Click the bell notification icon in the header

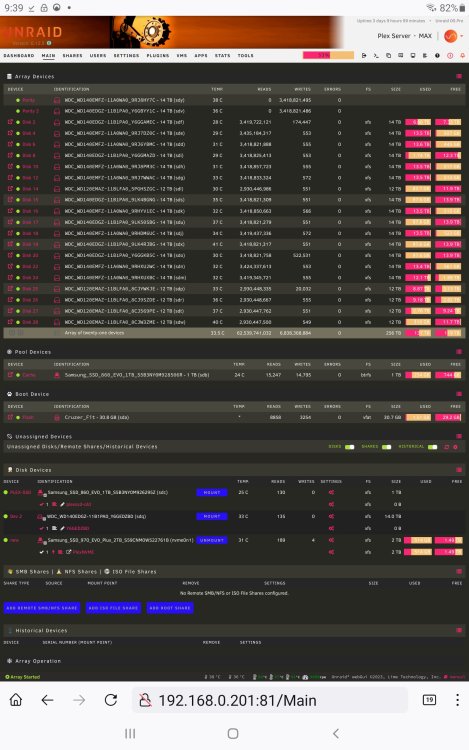tap(462, 55)
